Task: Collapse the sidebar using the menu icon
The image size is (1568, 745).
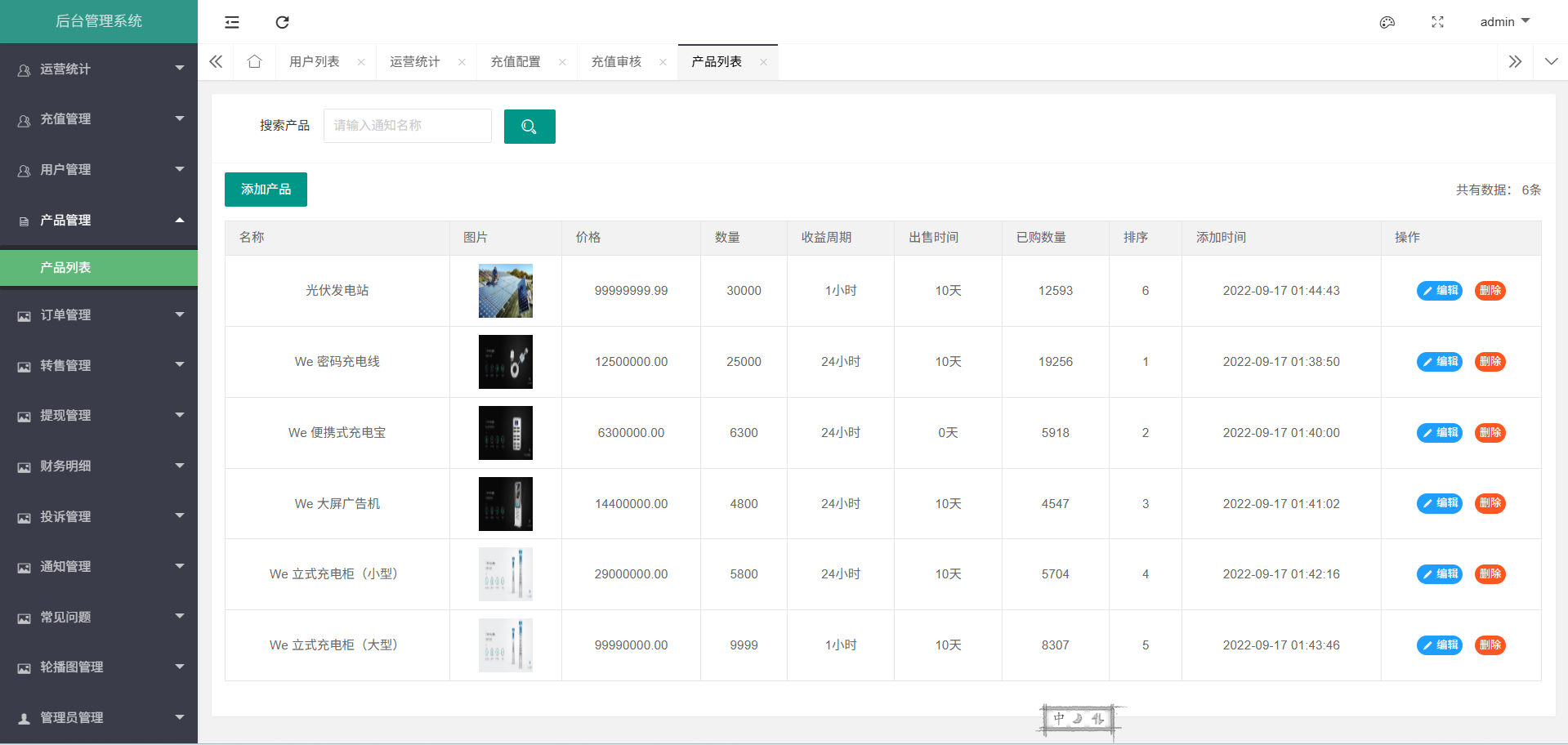Action: click(x=232, y=22)
